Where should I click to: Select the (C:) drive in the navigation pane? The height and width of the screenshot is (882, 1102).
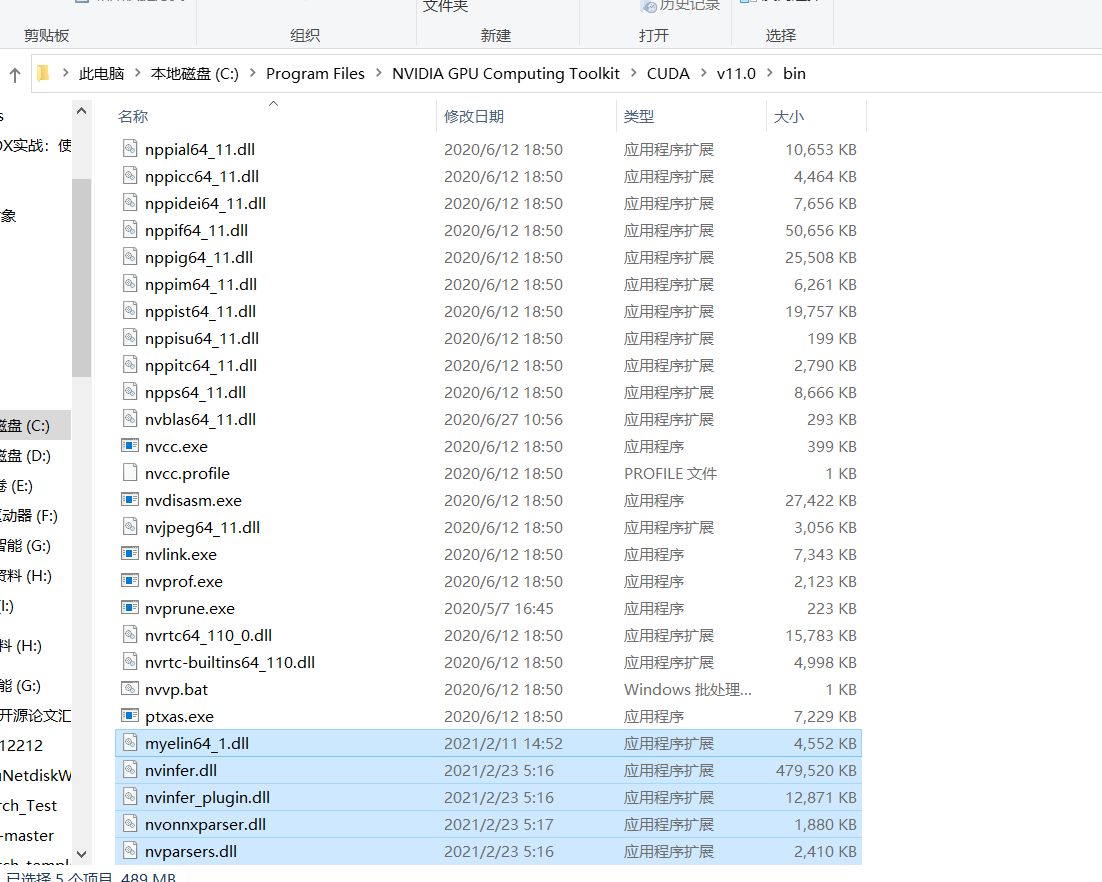[34, 425]
